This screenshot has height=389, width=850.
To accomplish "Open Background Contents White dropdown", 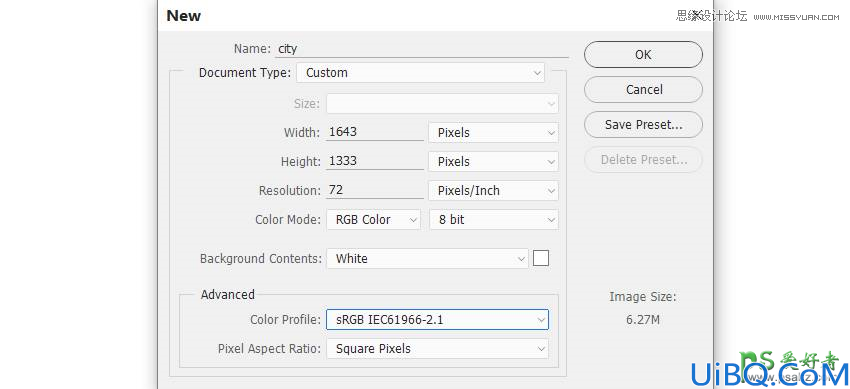I will tap(427, 258).
